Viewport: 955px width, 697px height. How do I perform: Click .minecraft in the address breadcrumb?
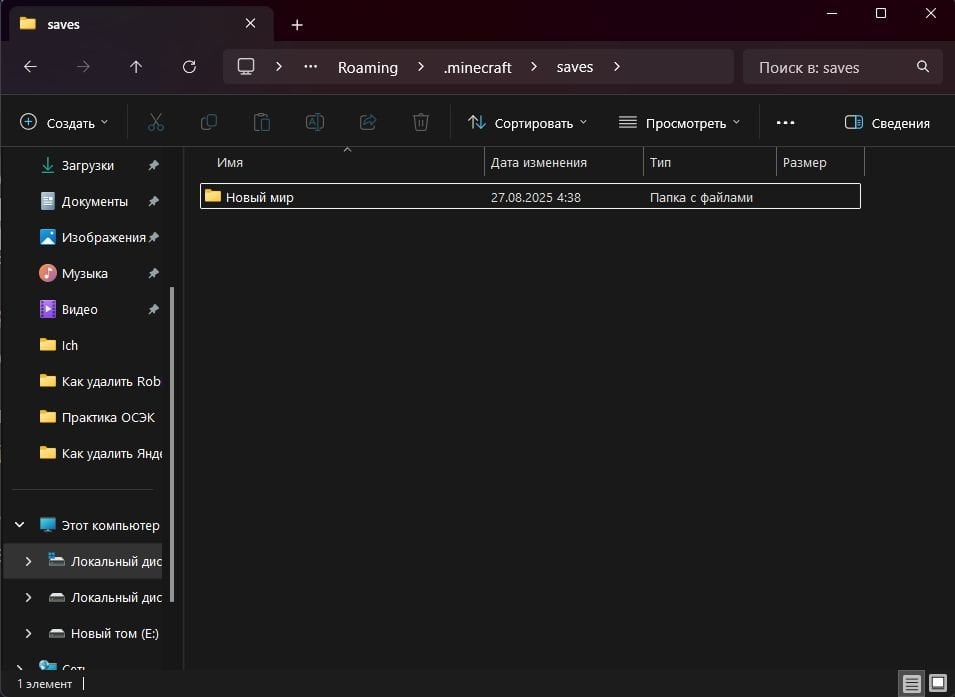point(478,67)
